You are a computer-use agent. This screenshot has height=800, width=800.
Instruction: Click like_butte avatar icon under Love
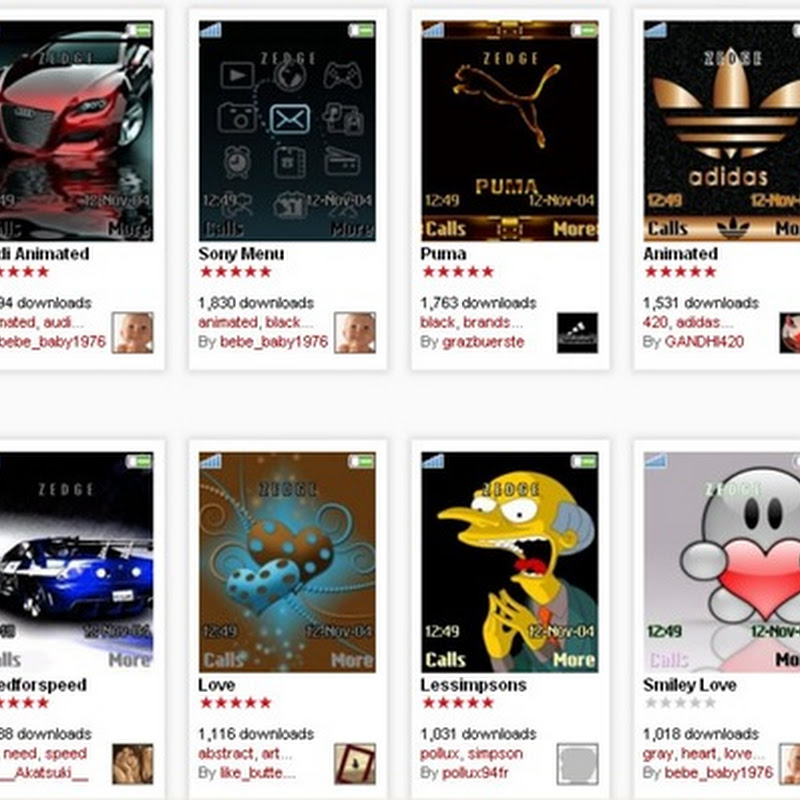point(355,764)
